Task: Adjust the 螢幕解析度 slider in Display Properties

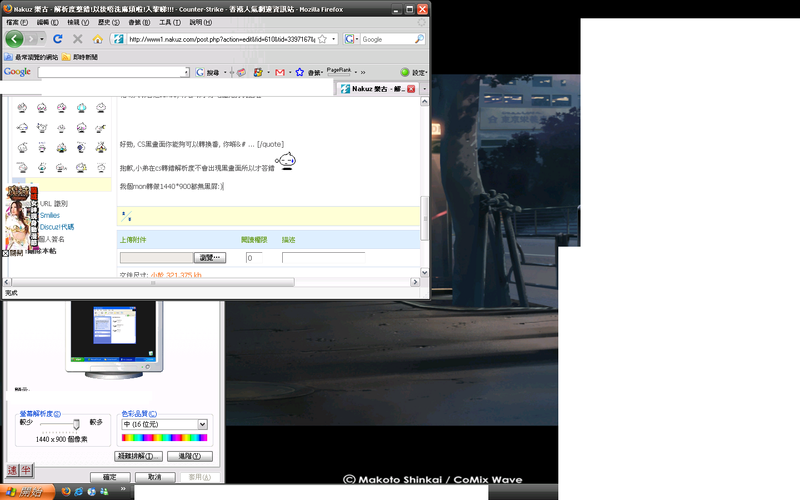Action: [76, 424]
